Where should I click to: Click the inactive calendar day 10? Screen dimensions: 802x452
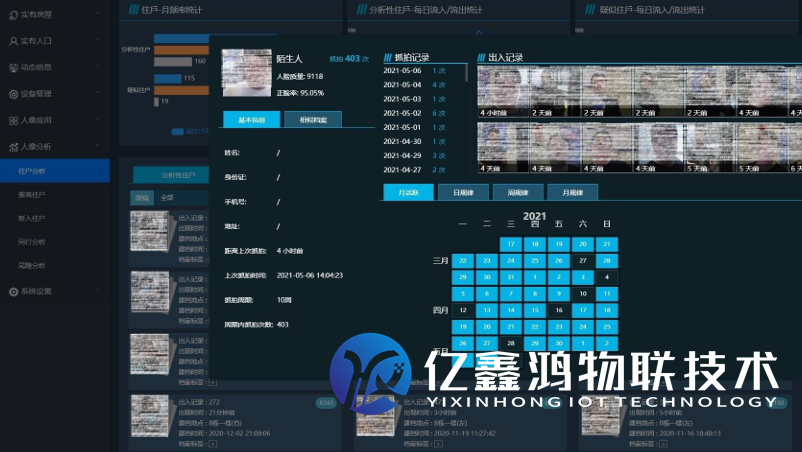pyautogui.click(x=583, y=293)
